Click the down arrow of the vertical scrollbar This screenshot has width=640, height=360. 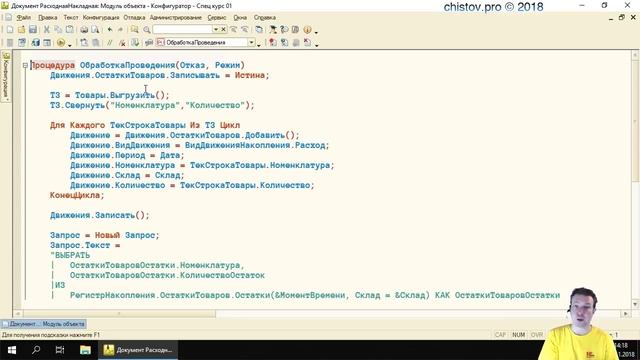pyautogui.click(x=635, y=304)
